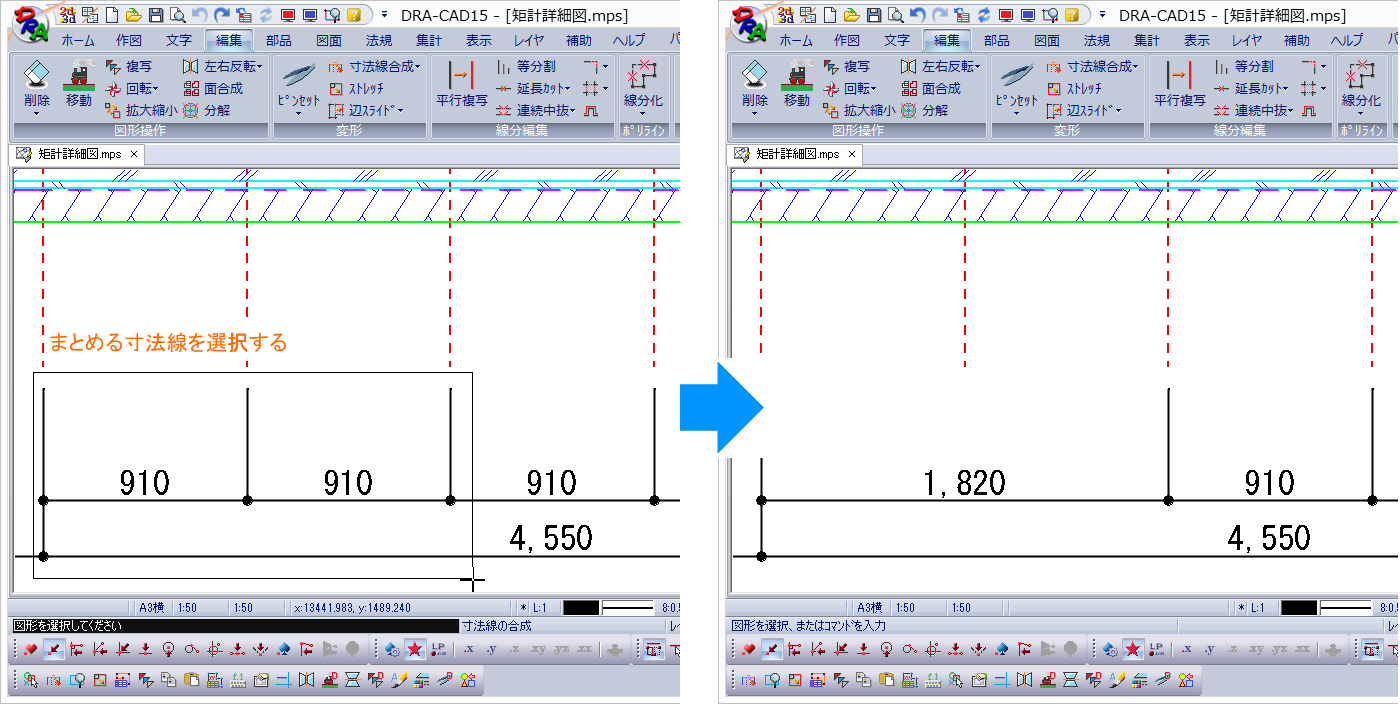Screen dimensions: 1400x704
Task: Open the 作図 ribbon tab in left window
Action: [x=129, y=40]
